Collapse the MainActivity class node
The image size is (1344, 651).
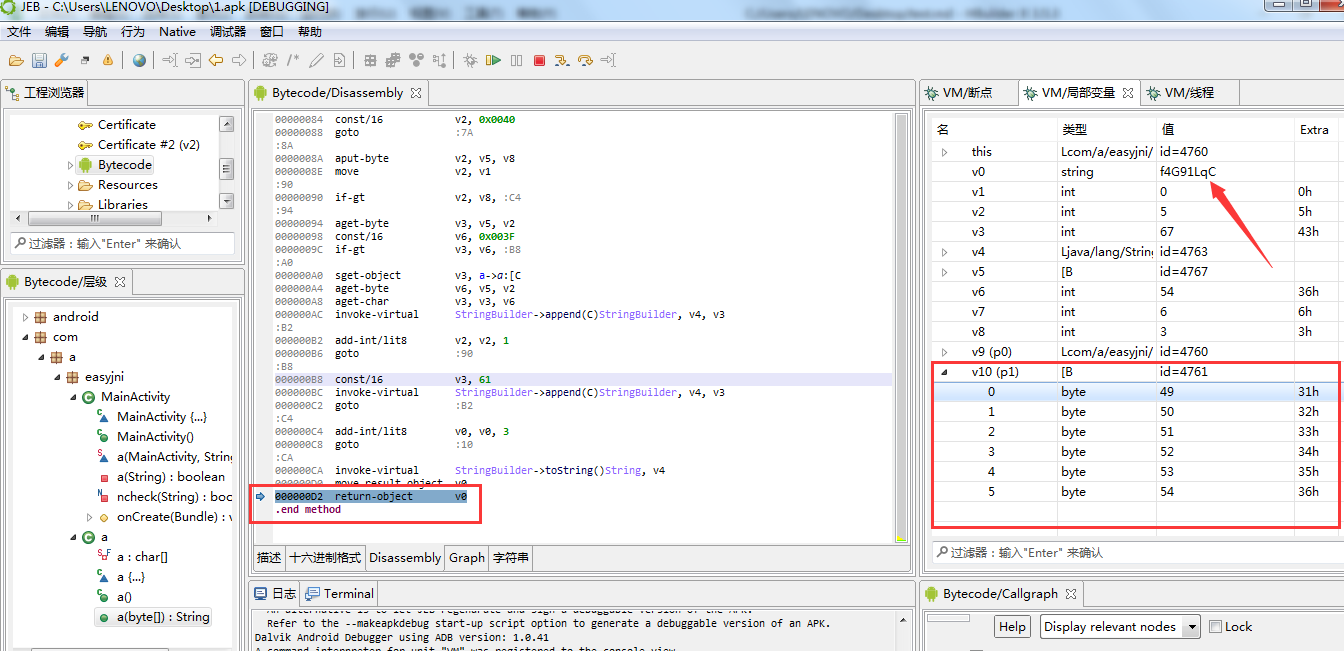(74, 397)
